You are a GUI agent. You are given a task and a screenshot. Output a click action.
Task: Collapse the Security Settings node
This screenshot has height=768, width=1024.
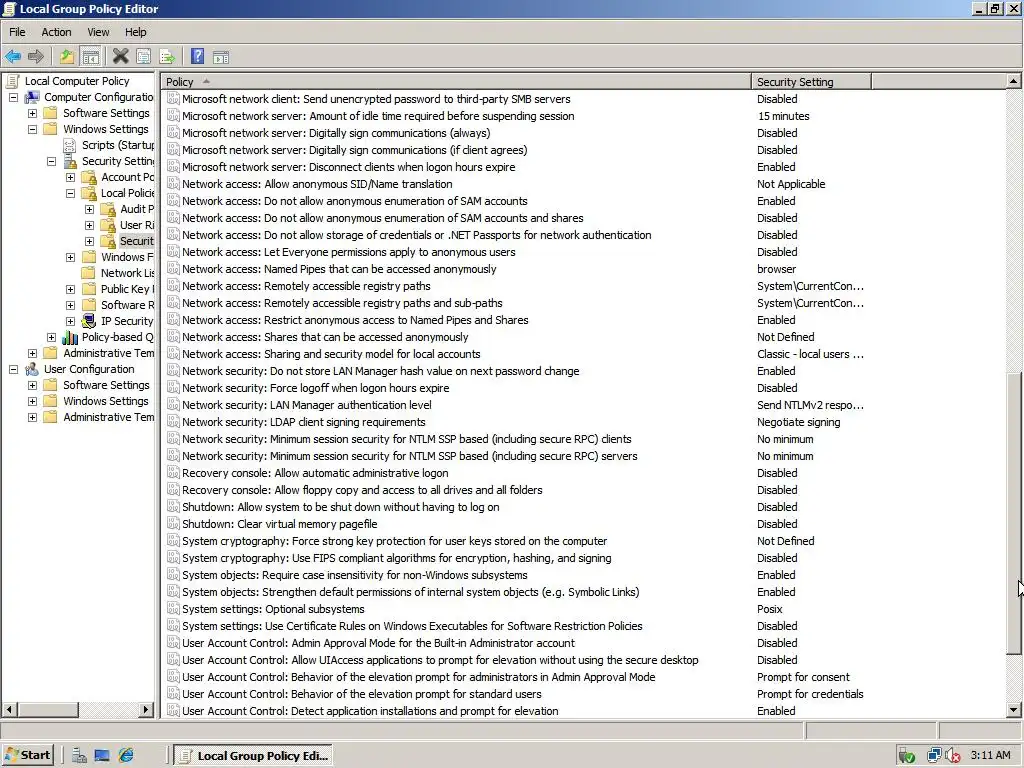[51, 161]
